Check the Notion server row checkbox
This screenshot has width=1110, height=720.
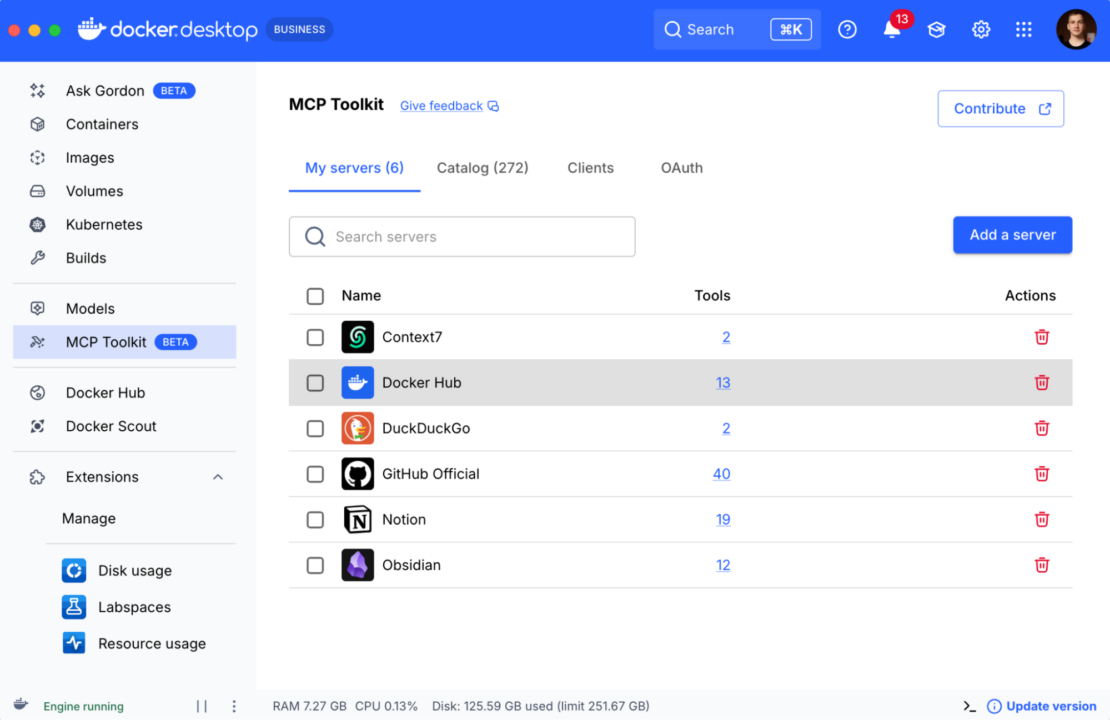(x=315, y=519)
